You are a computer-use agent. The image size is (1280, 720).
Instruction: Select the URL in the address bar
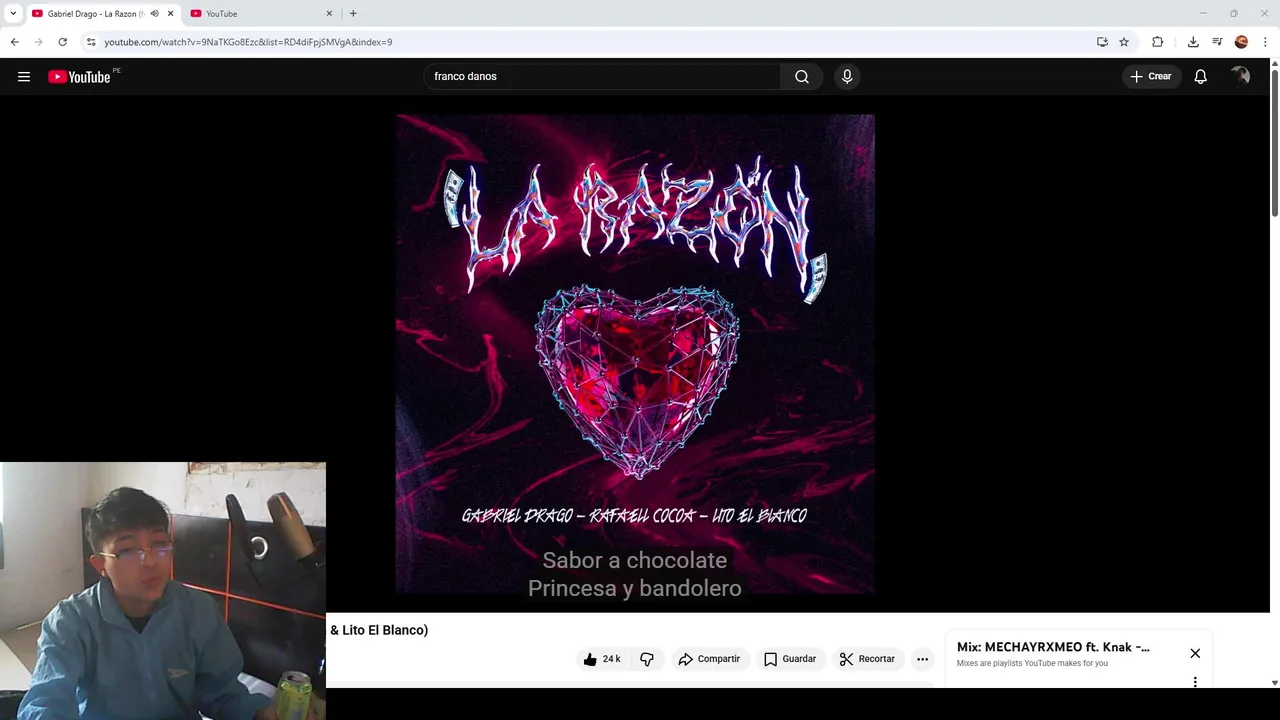coord(248,42)
